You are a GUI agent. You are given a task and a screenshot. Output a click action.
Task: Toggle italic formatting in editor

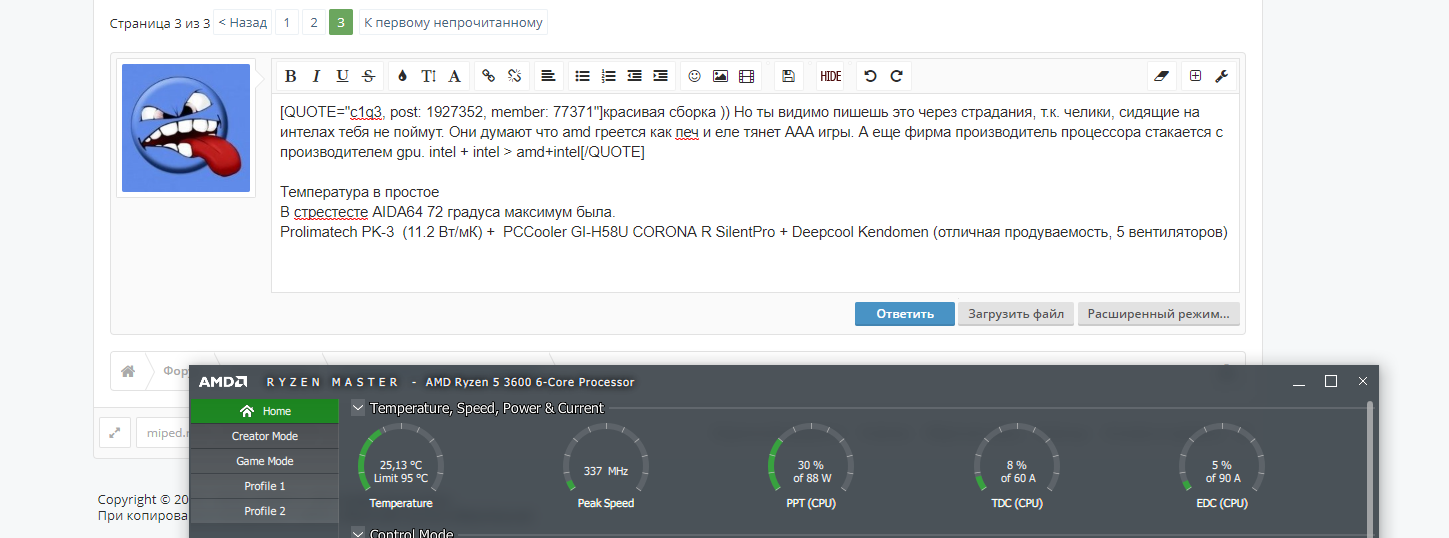tap(316, 76)
